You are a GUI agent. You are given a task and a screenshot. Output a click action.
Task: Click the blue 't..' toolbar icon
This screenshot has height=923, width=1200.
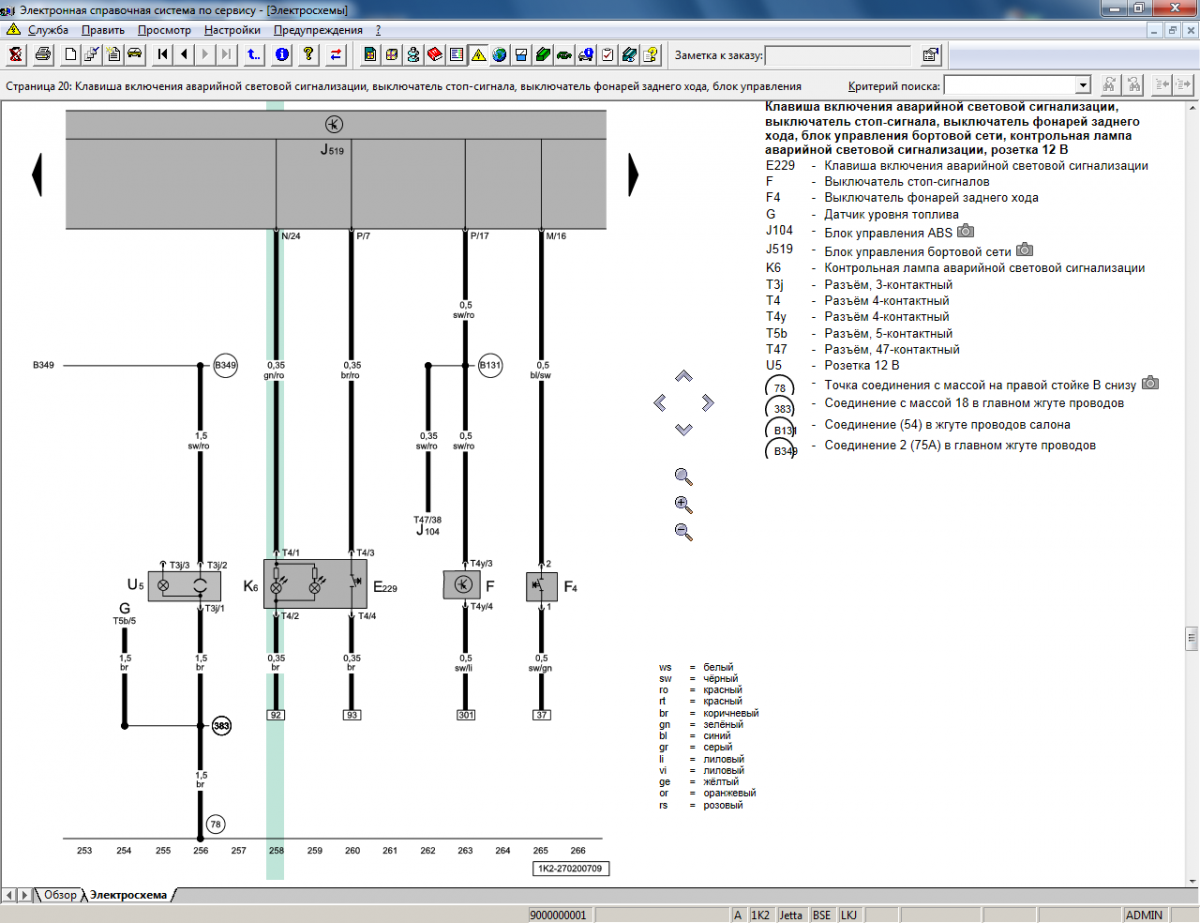(x=254, y=54)
